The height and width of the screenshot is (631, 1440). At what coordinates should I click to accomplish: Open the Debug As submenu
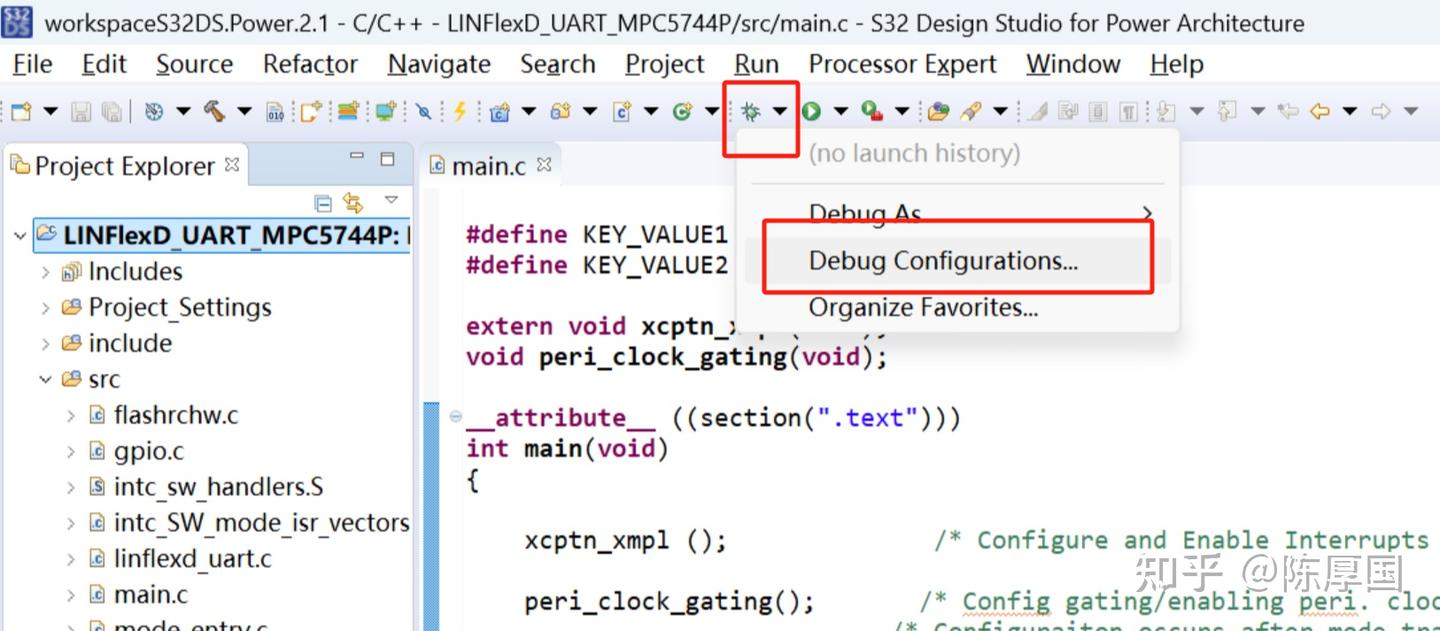(958, 214)
